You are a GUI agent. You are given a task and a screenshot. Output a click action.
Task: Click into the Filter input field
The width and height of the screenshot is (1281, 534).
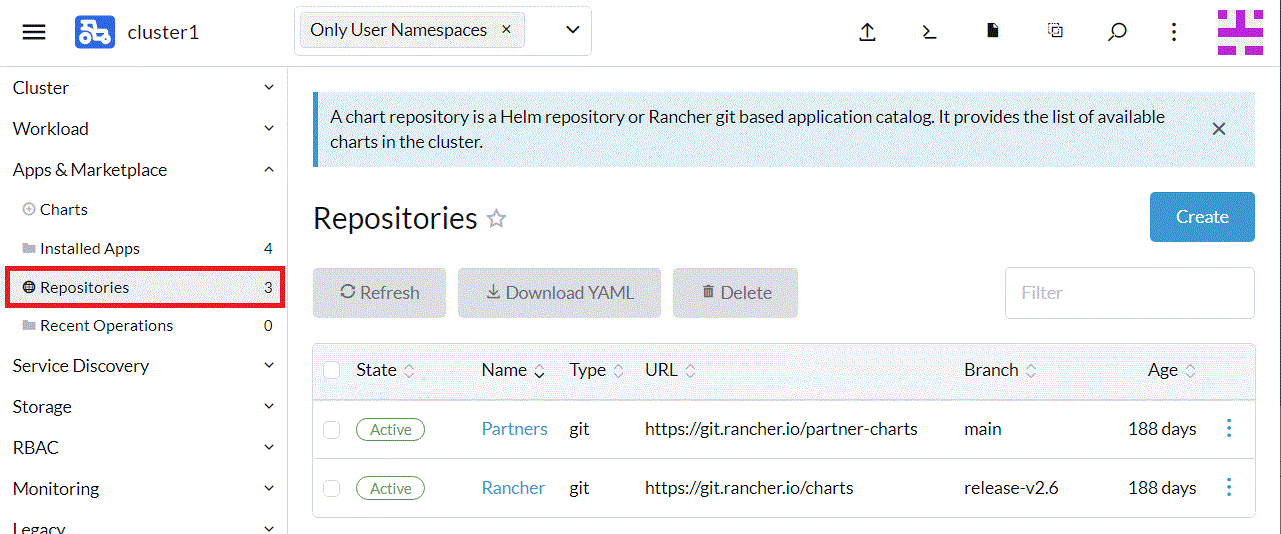pos(1129,293)
